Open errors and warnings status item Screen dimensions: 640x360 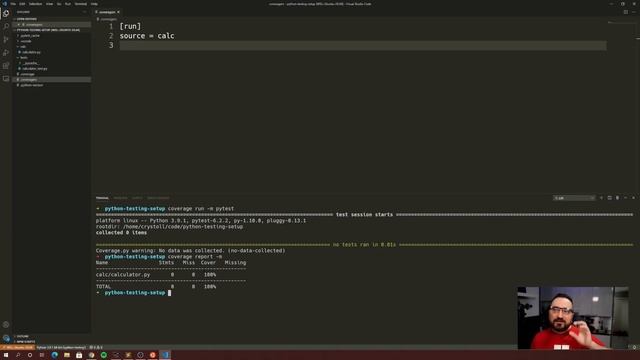[x=96, y=347]
